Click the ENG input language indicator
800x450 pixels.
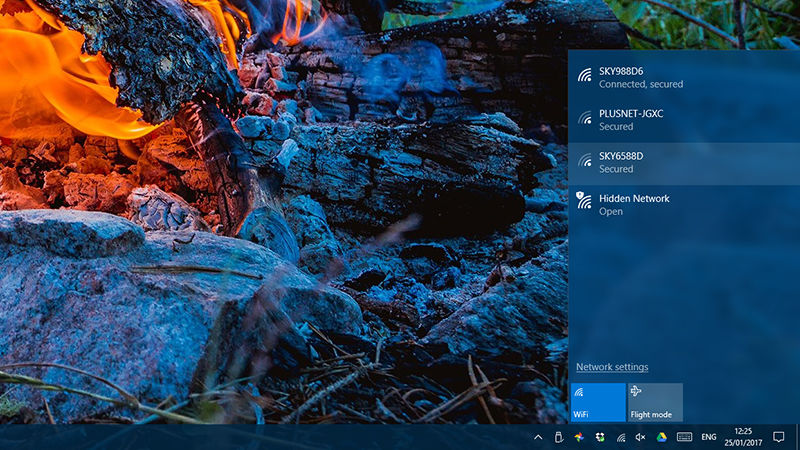click(709, 437)
